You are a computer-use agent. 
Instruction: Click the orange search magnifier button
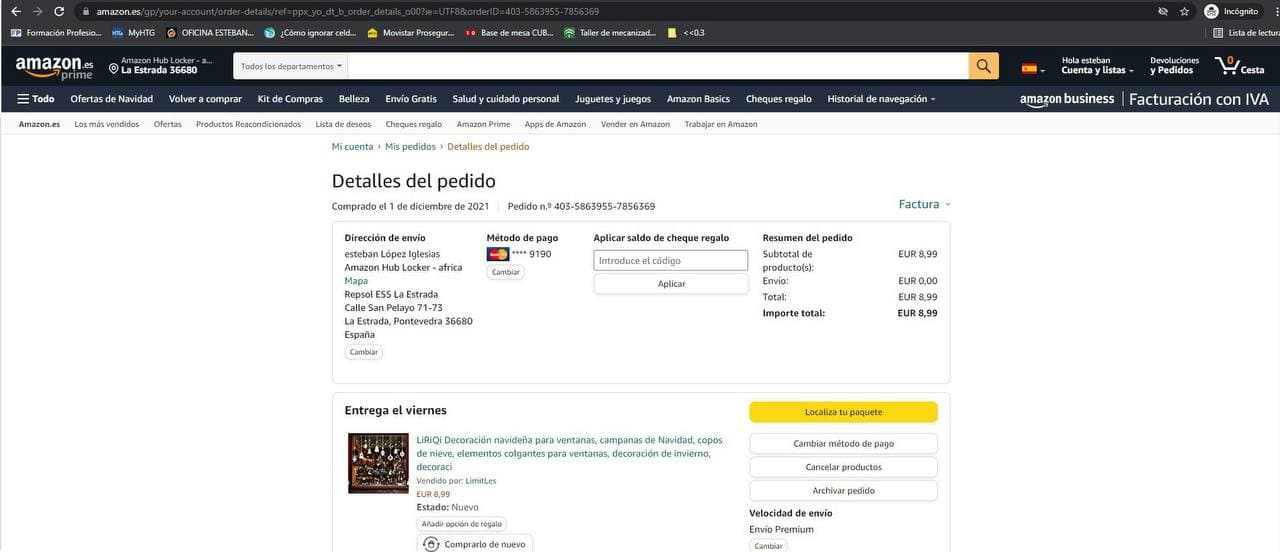coord(984,66)
